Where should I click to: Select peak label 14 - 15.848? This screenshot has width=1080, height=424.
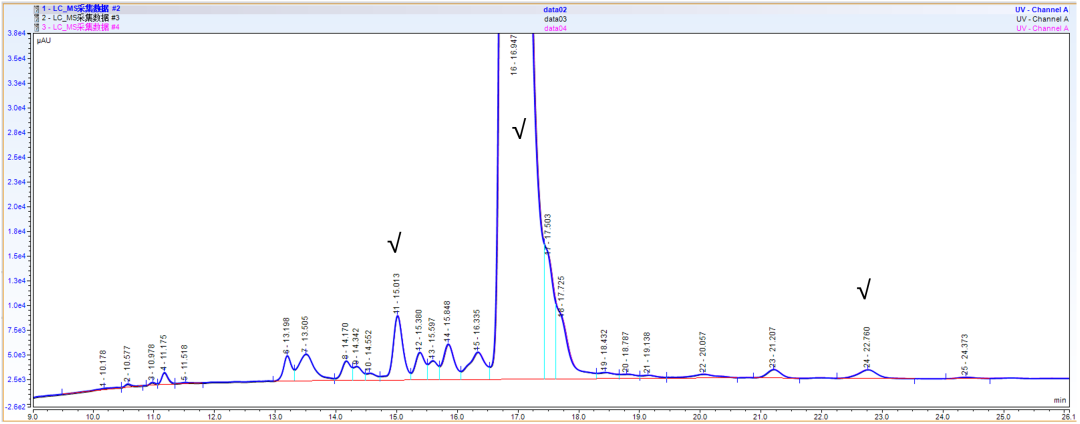pos(447,322)
